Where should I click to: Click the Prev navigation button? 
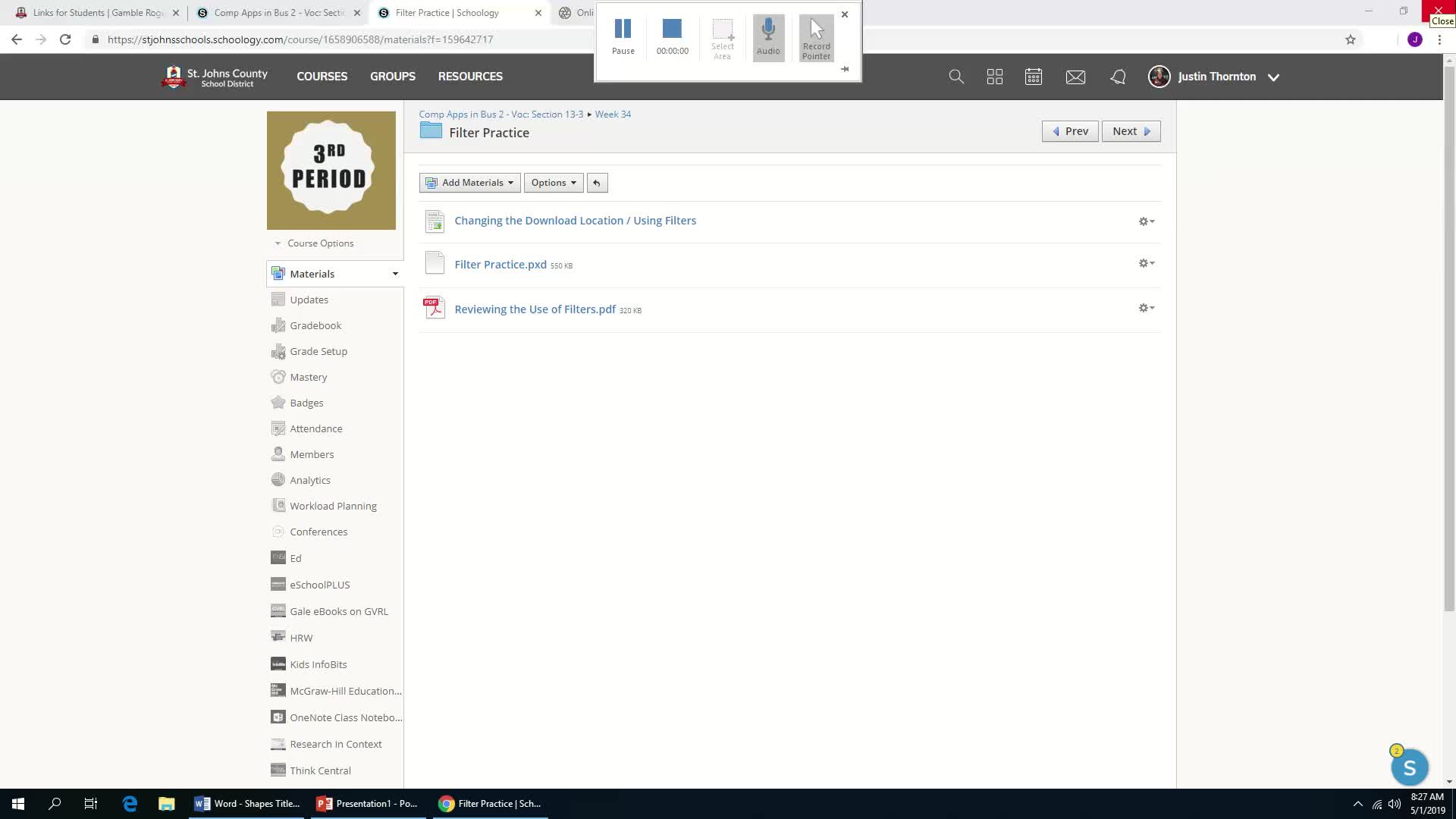click(x=1070, y=131)
